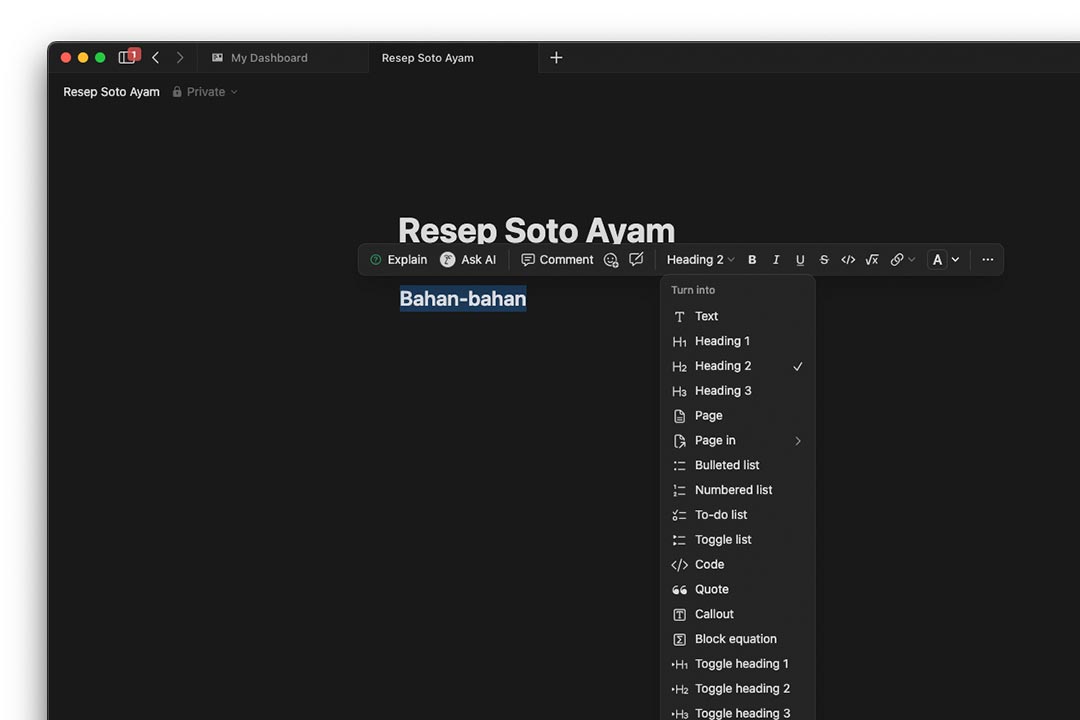Turn block into To-do list
Screen dimensions: 1080x720
tap(738, 515)
